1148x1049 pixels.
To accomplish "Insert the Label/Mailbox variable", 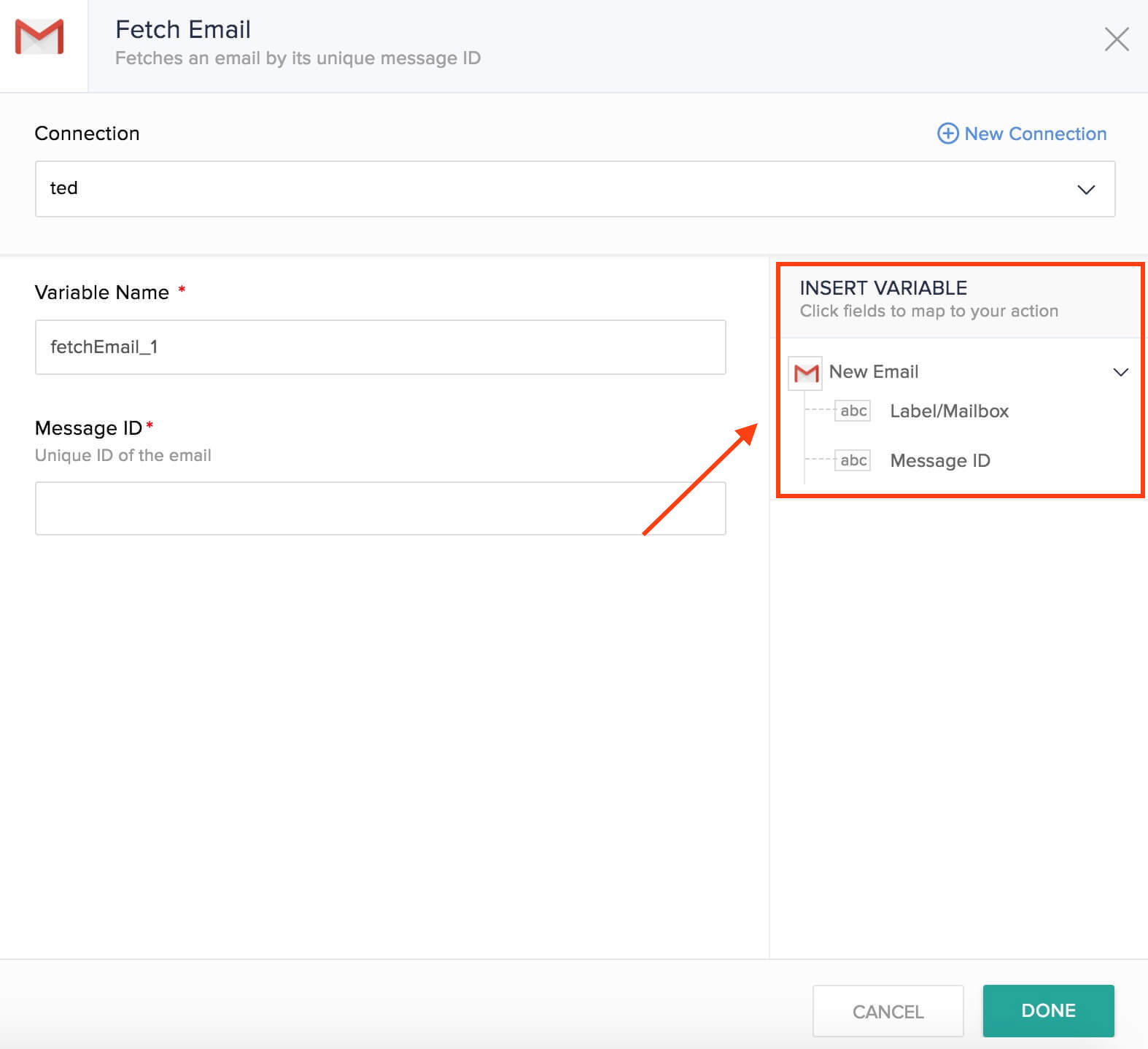I will click(949, 411).
